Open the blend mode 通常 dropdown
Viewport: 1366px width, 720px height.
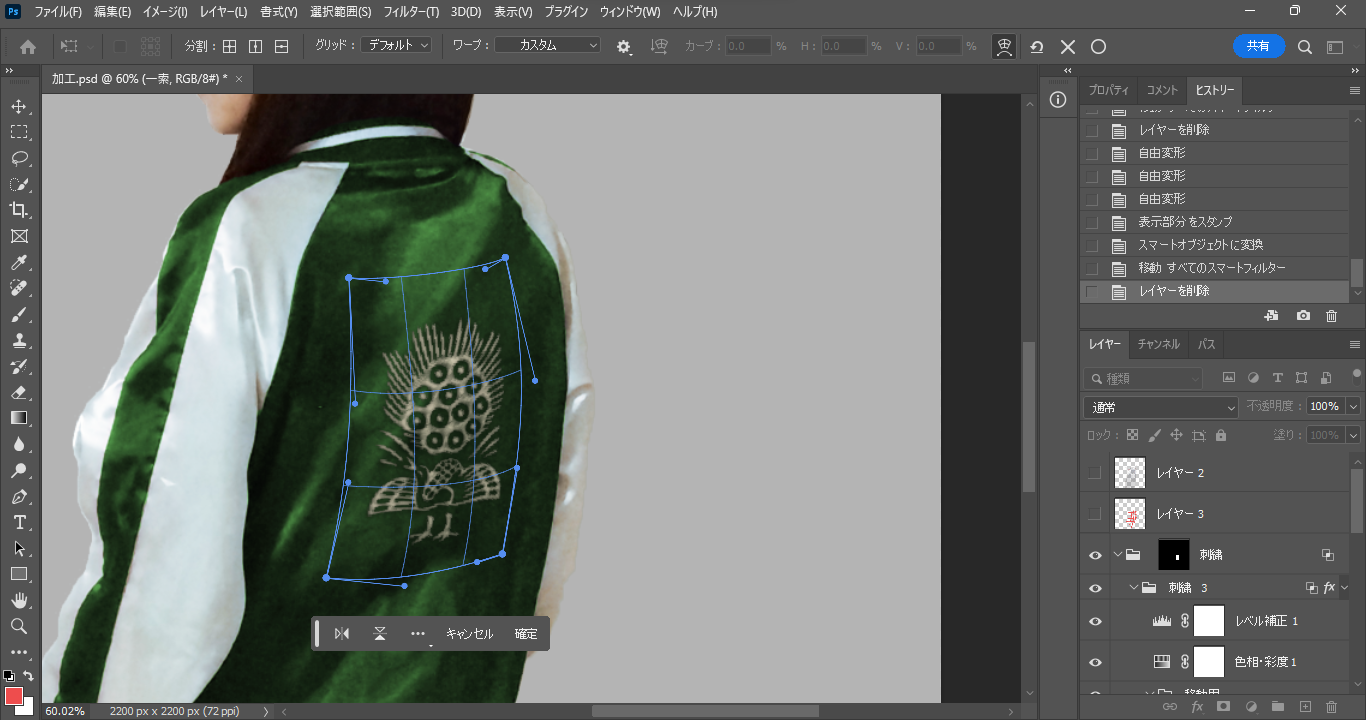[x=1160, y=408]
